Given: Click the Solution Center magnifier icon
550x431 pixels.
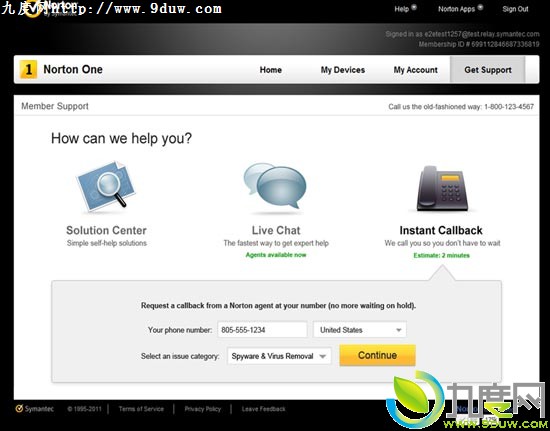Looking at the screenshot, I should (106, 186).
